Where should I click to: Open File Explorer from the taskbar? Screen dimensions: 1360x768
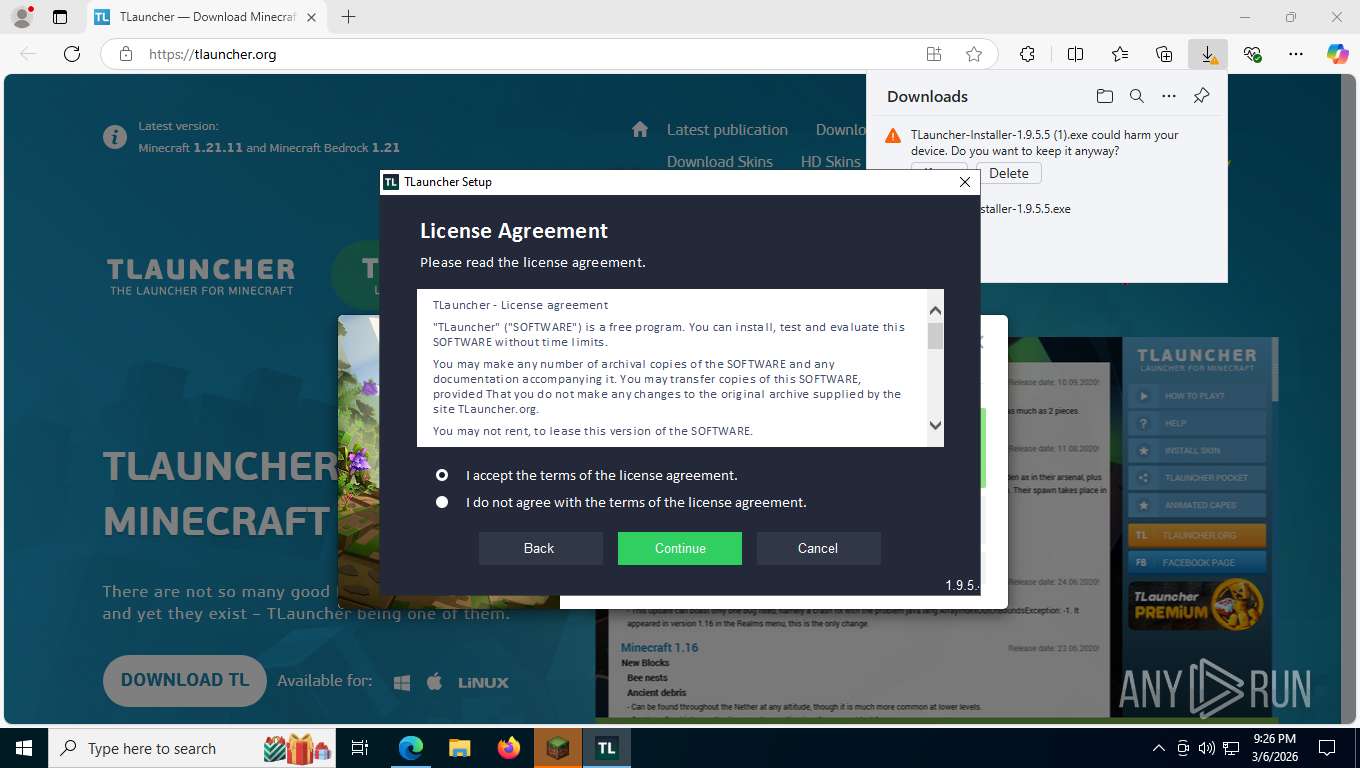click(459, 748)
